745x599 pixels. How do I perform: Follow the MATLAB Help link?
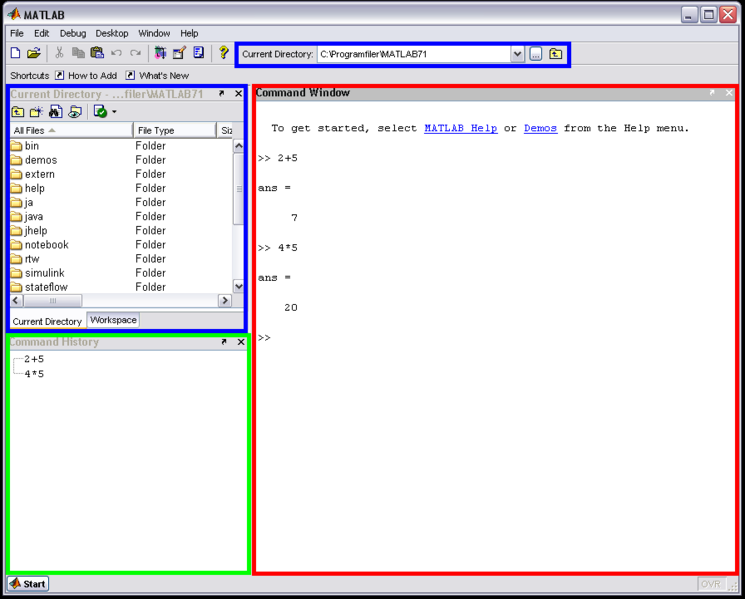pos(460,128)
